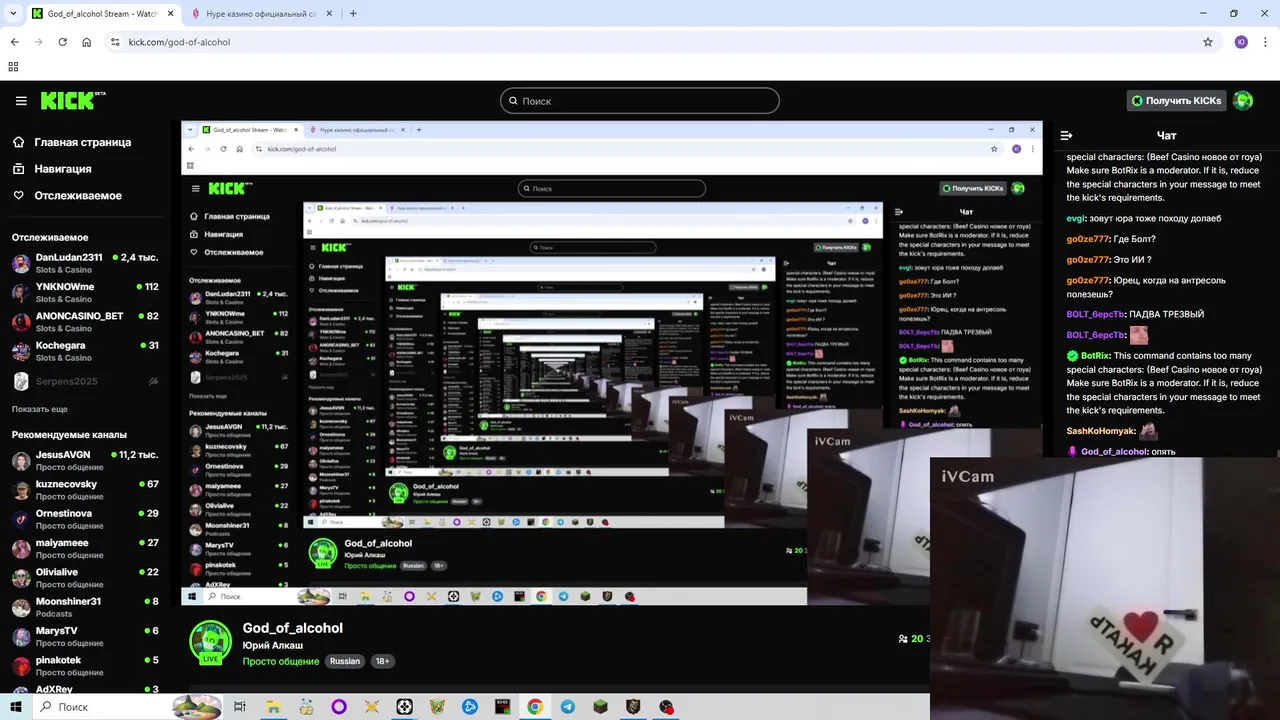Click the pinakotek channel avatar
This screenshot has width=1280, height=720.
(x=21, y=666)
